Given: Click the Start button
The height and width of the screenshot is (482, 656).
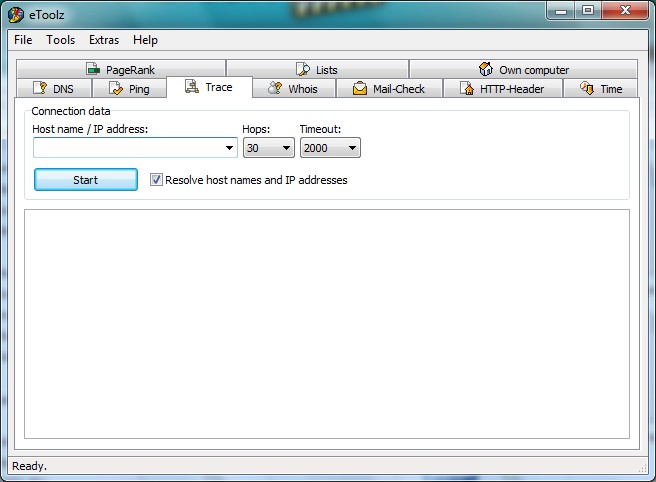Looking at the screenshot, I should (86, 179).
